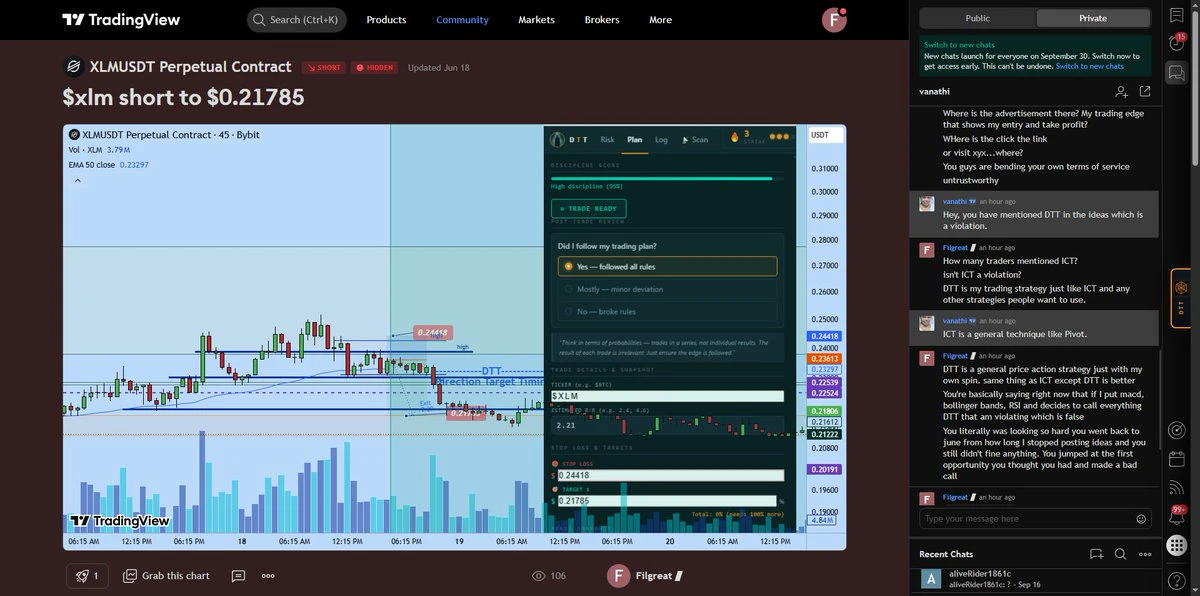
Task: Click vanathi's username in the chat message
Action: 954,201
